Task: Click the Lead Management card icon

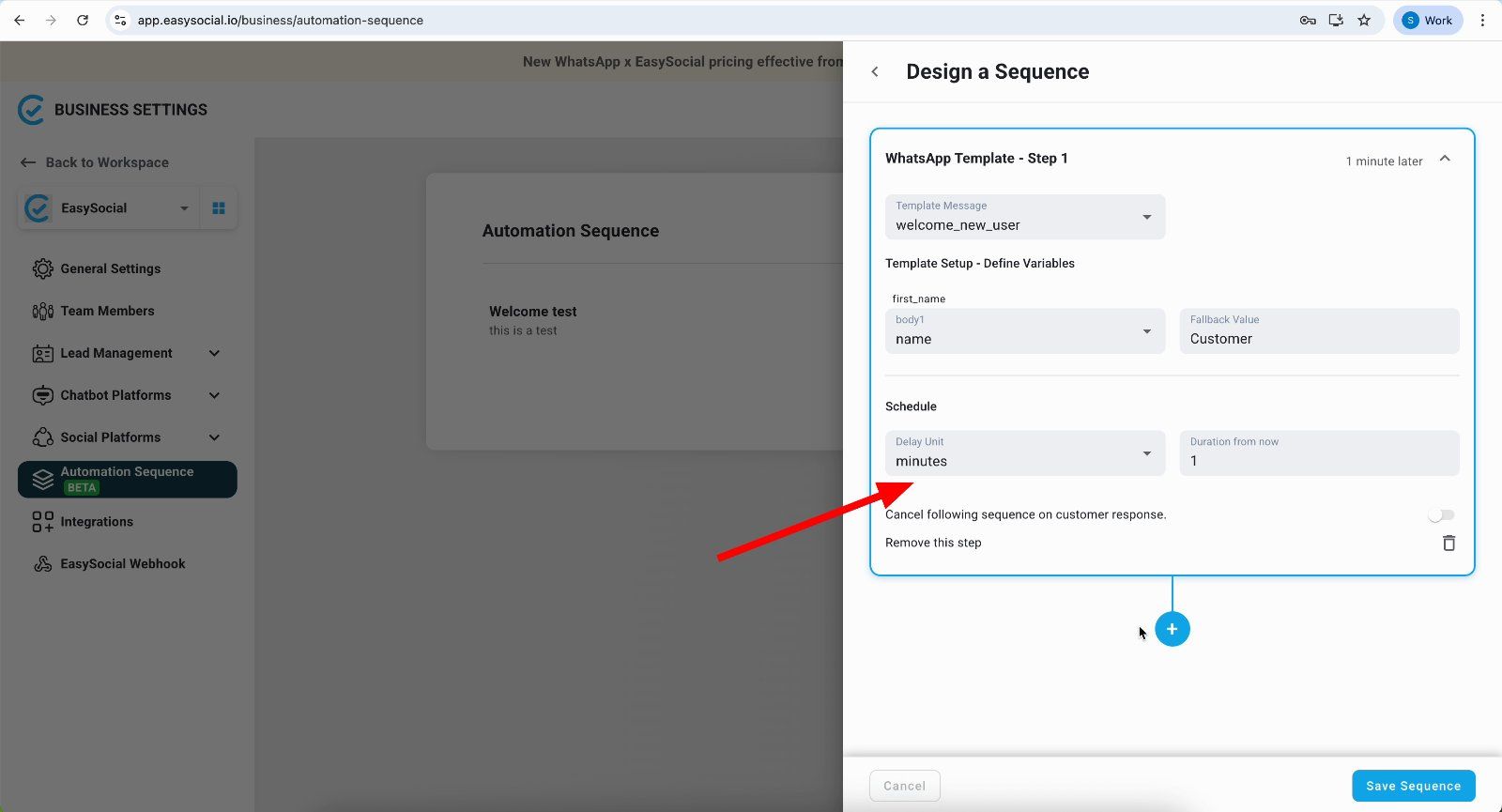Action: 43,354
